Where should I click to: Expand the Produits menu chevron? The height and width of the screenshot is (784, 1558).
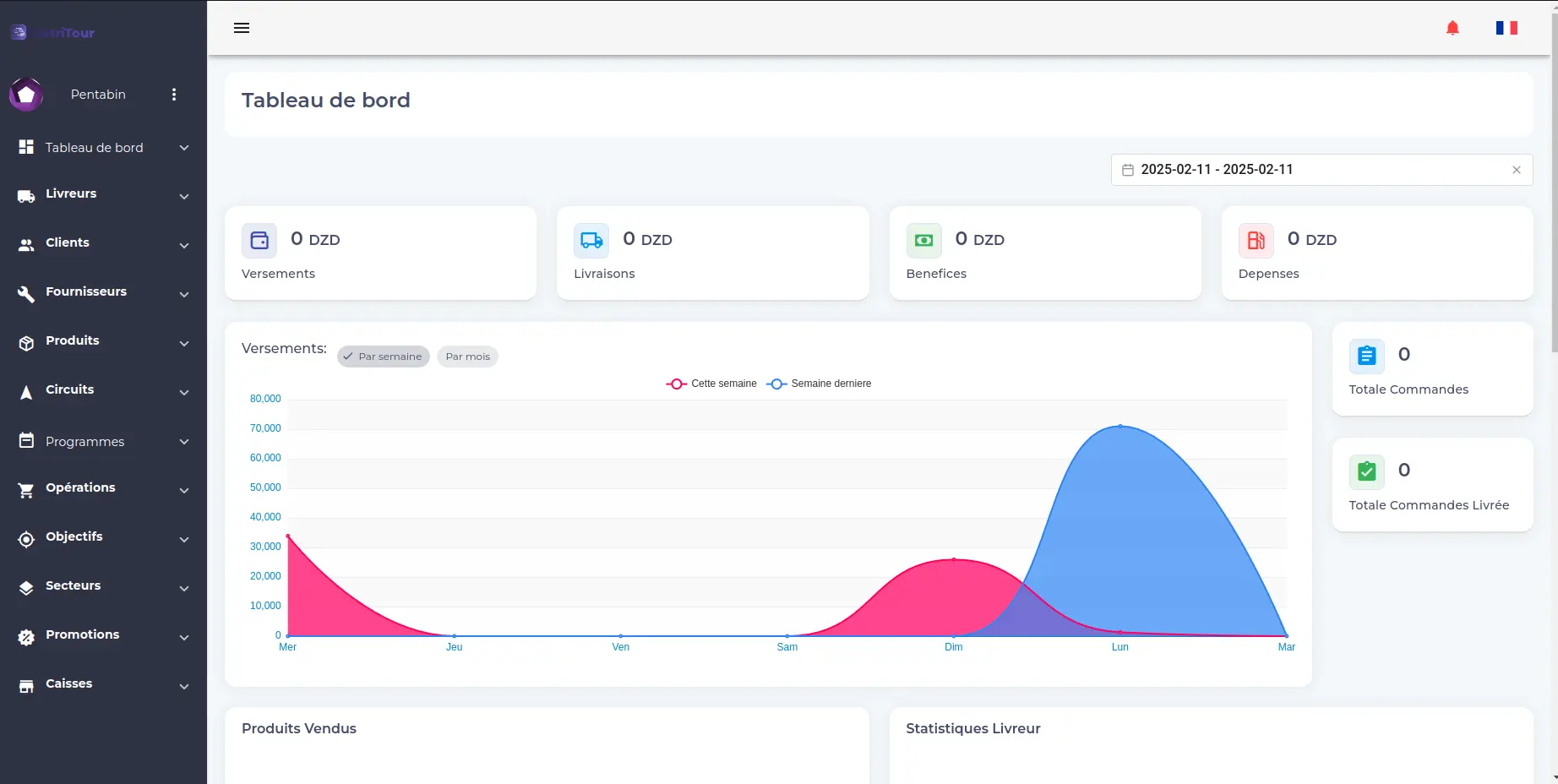tap(184, 343)
